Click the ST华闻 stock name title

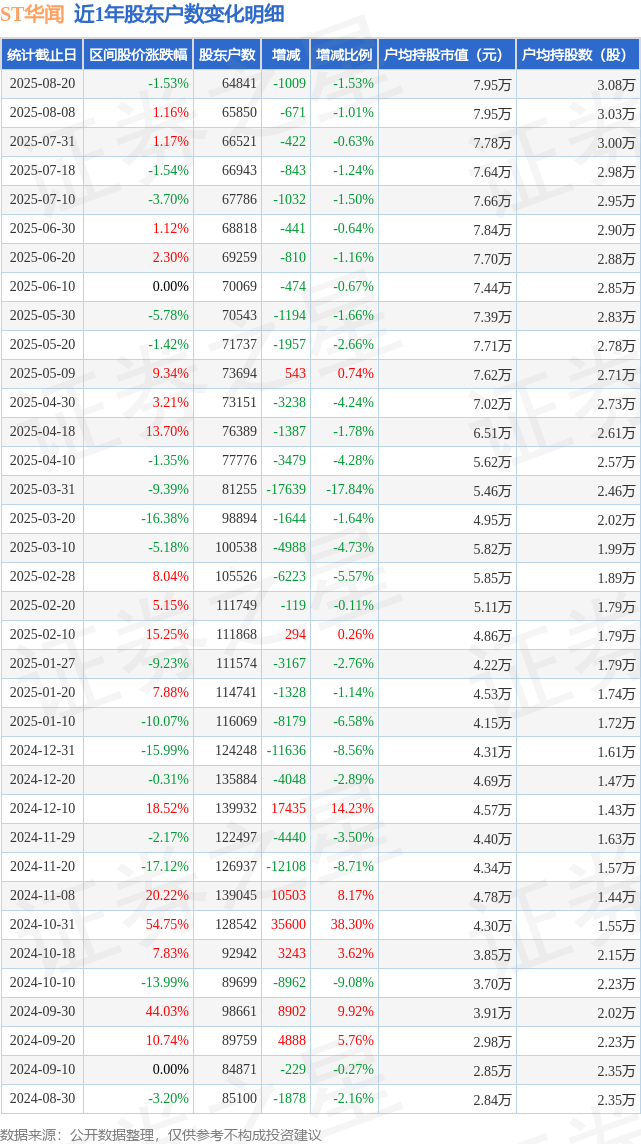pos(32,14)
